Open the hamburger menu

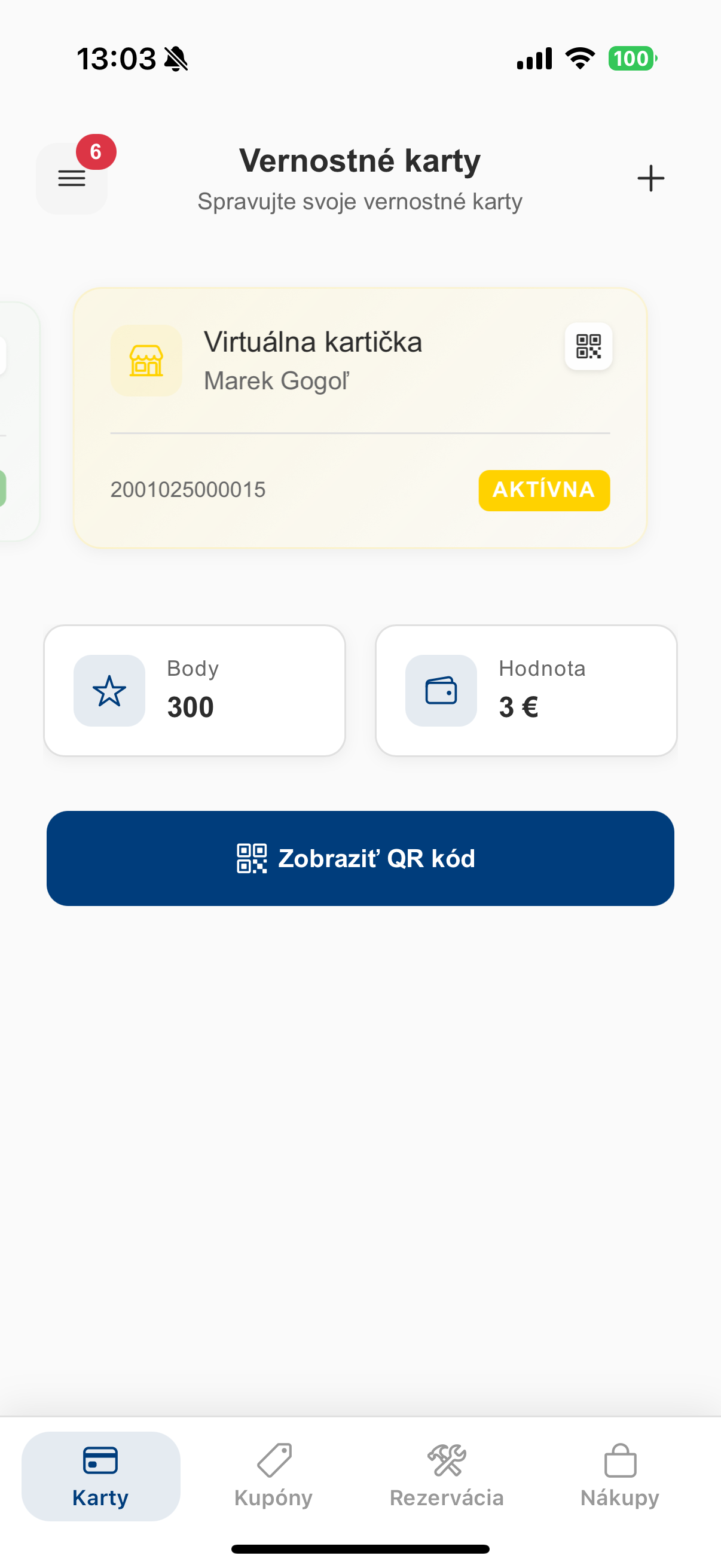71,178
